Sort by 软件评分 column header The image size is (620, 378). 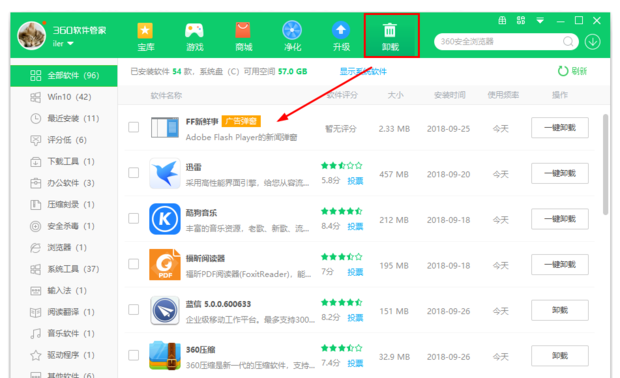(342, 95)
